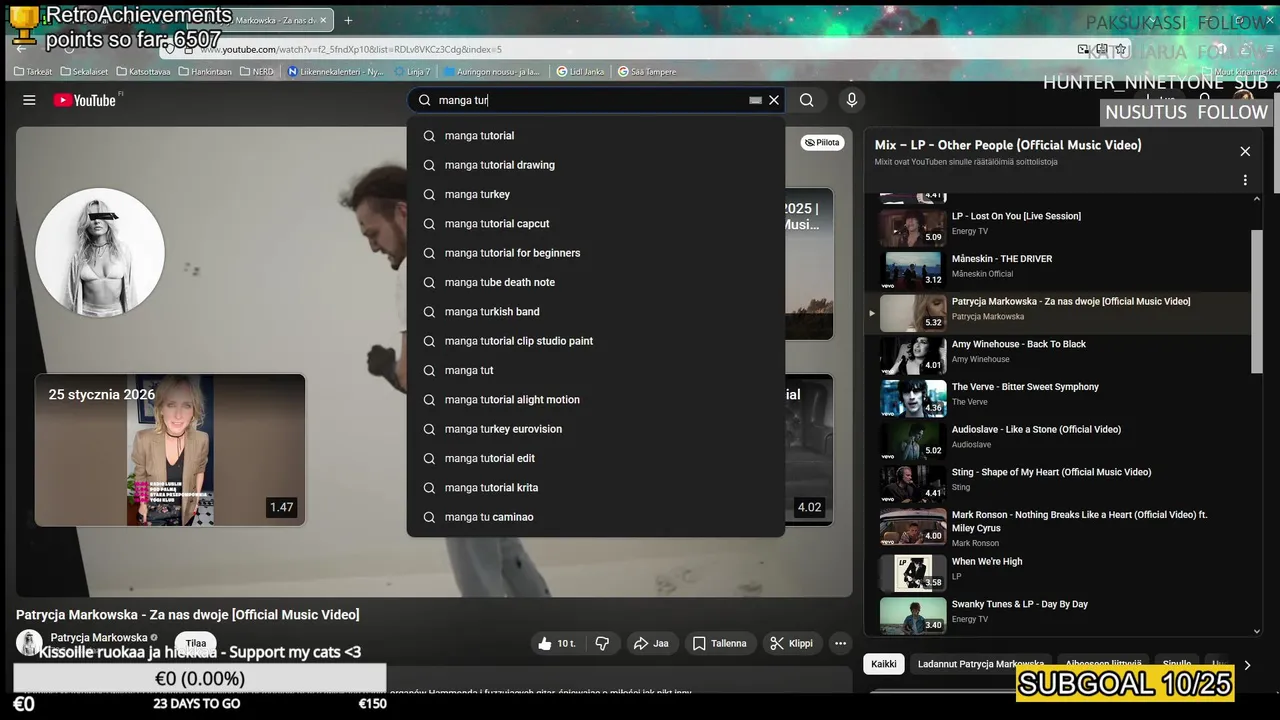
Task: Select Ladannut Patrycja Markowska chip
Action: tap(980, 664)
